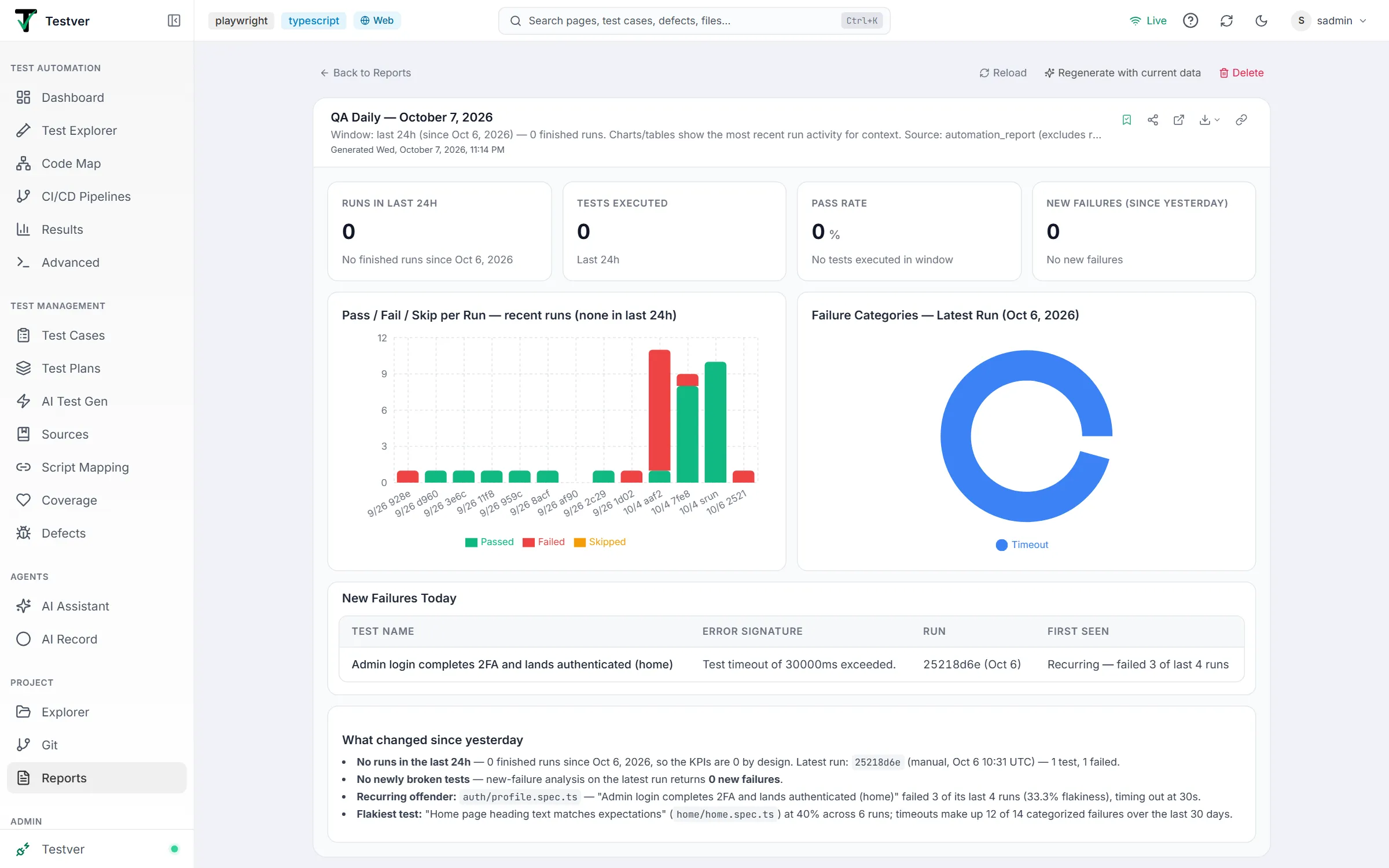This screenshot has width=1389, height=868.
Task: Toggle dark mode moon icon
Action: [1261, 21]
